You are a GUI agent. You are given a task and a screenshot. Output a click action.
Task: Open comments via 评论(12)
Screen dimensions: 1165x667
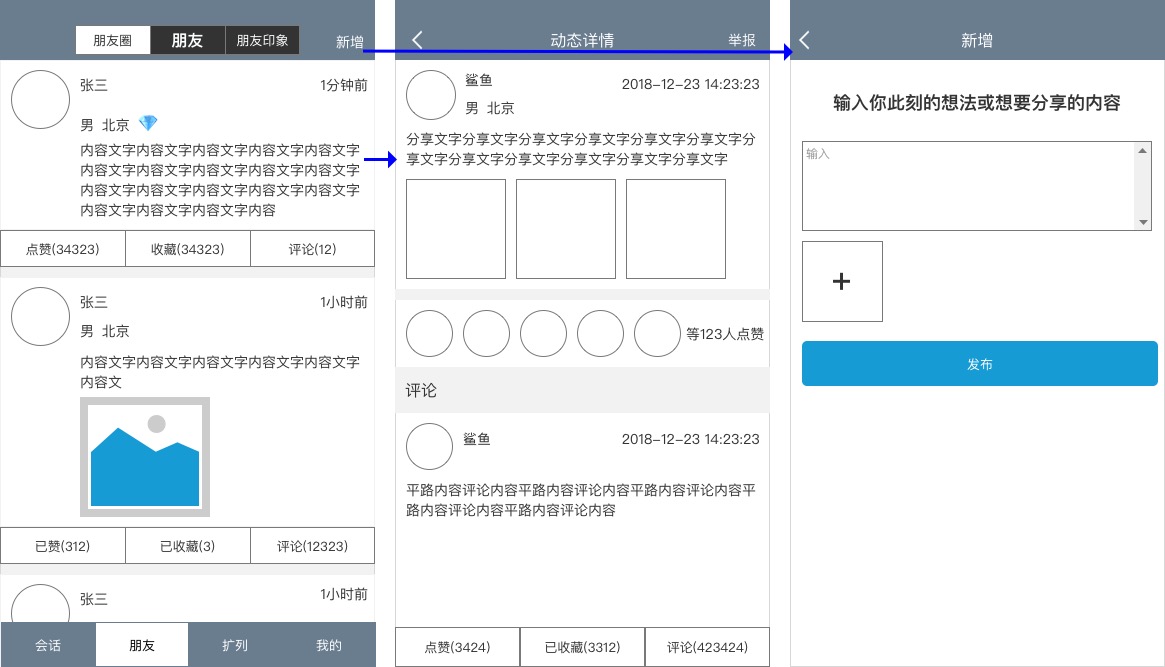(313, 249)
